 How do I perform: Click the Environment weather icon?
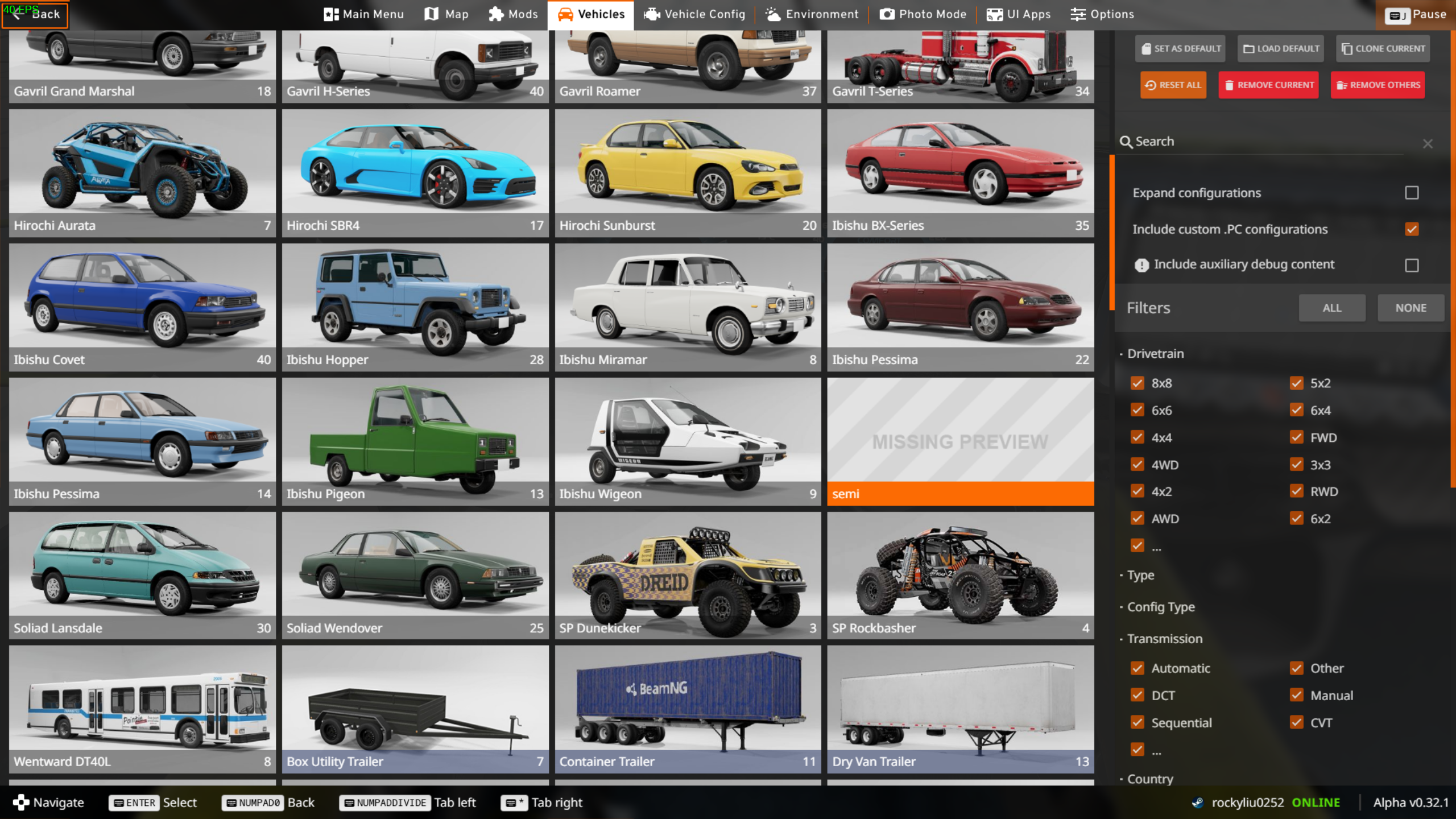[x=773, y=14]
